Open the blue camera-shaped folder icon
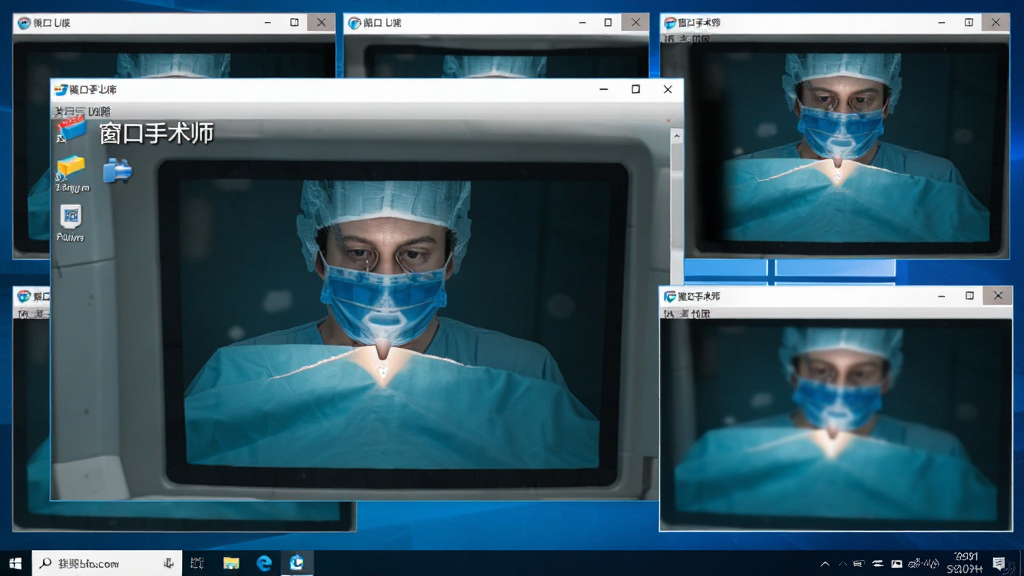 [117, 171]
